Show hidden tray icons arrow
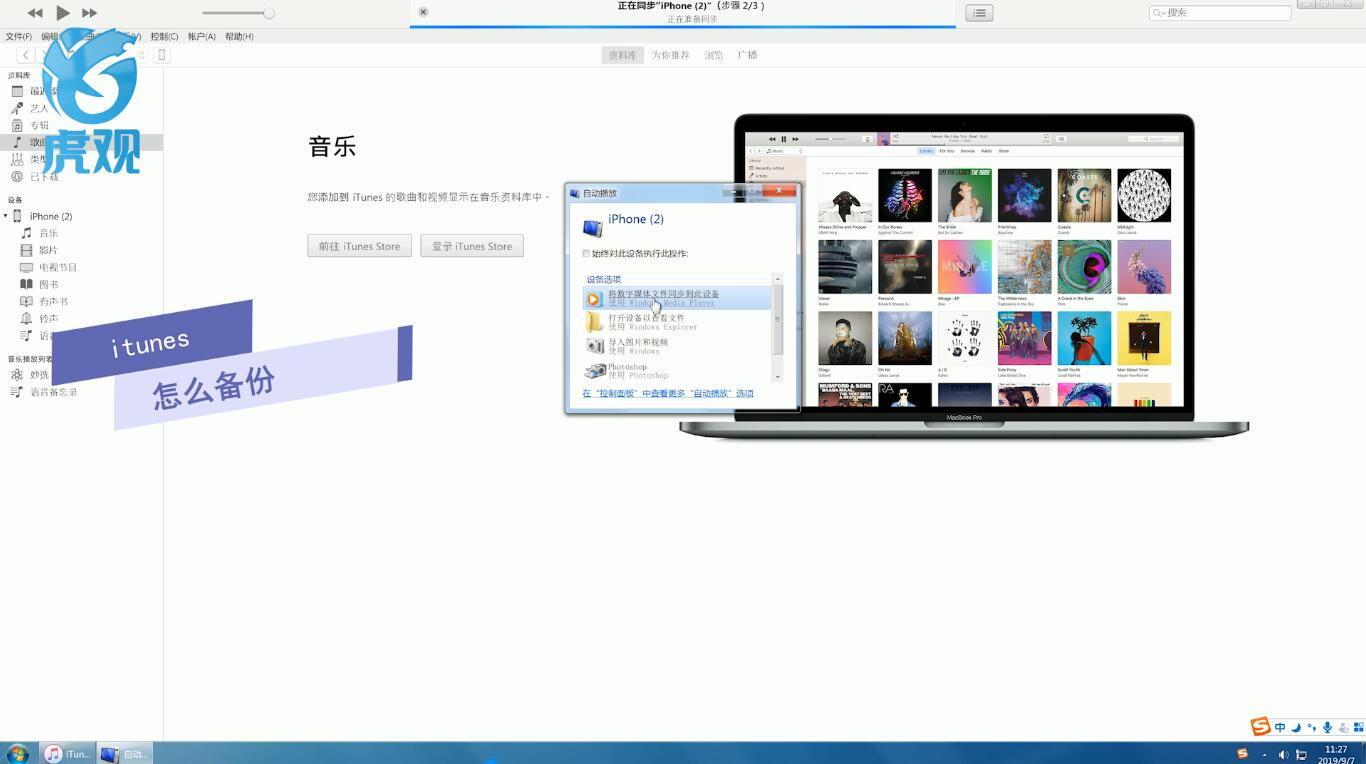The width and height of the screenshot is (1366, 764). click(x=1264, y=754)
